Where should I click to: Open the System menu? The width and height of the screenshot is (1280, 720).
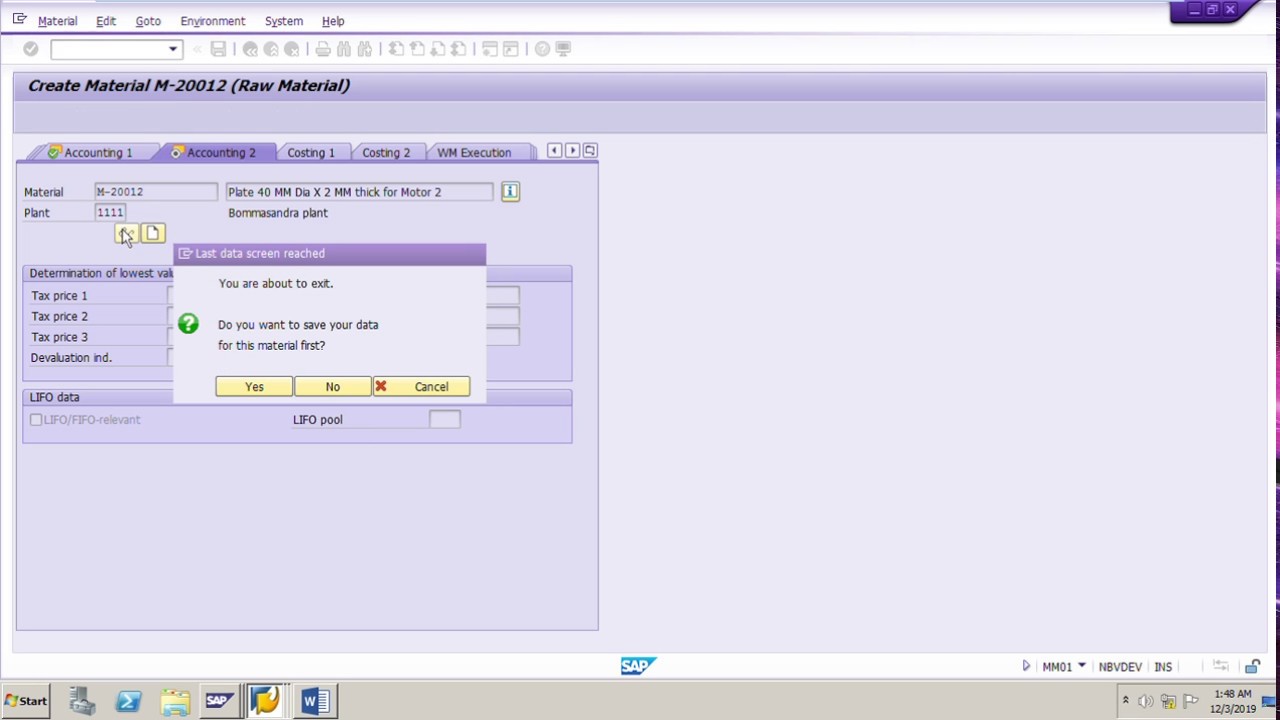(284, 21)
